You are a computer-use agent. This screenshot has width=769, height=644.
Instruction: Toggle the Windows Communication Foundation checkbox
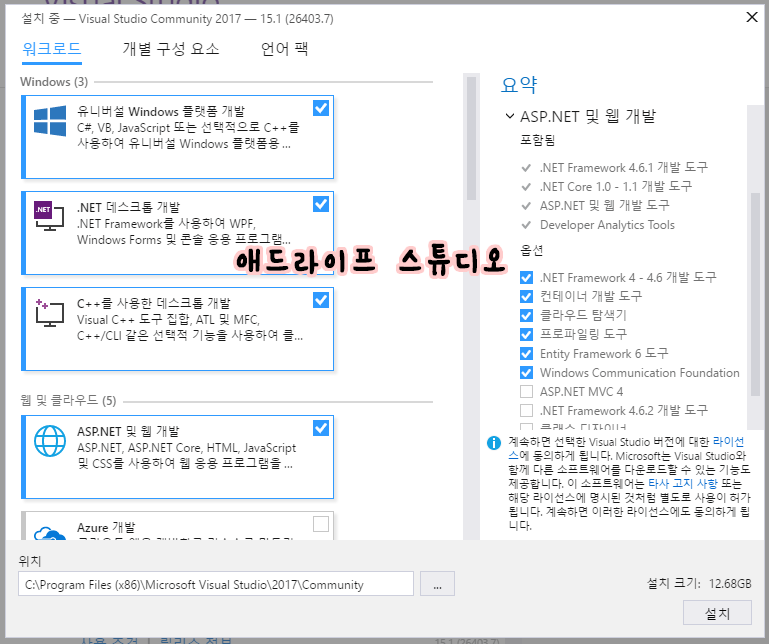coord(526,373)
